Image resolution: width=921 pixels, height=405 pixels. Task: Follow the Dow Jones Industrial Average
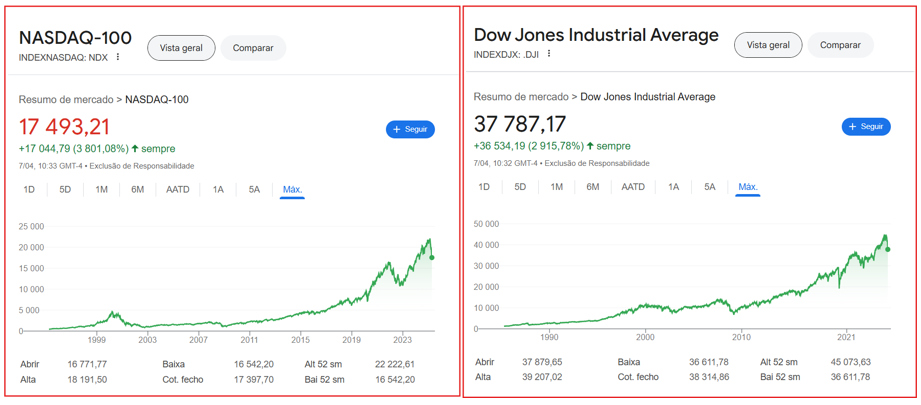click(x=866, y=127)
